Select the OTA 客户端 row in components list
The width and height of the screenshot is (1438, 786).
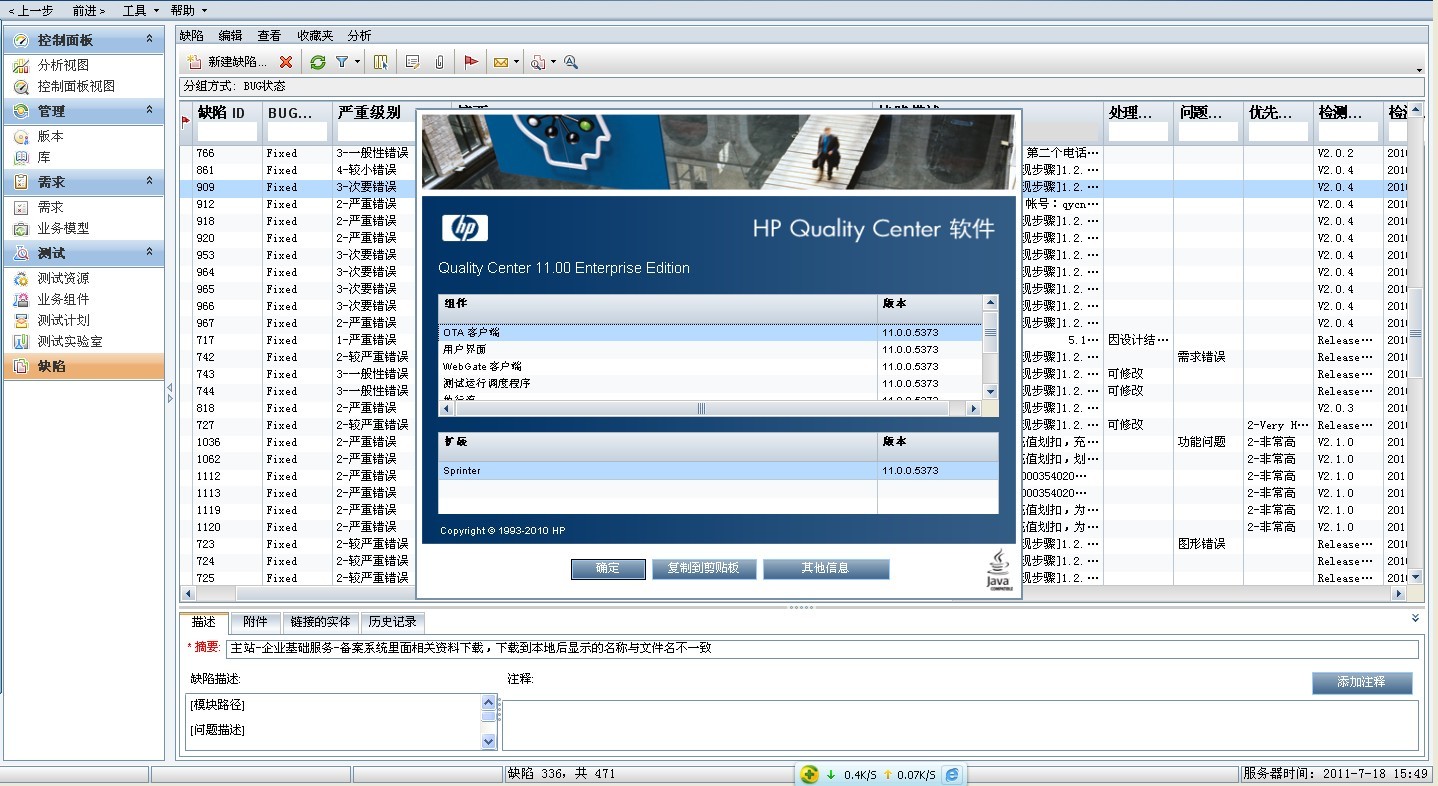tap(710, 332)
